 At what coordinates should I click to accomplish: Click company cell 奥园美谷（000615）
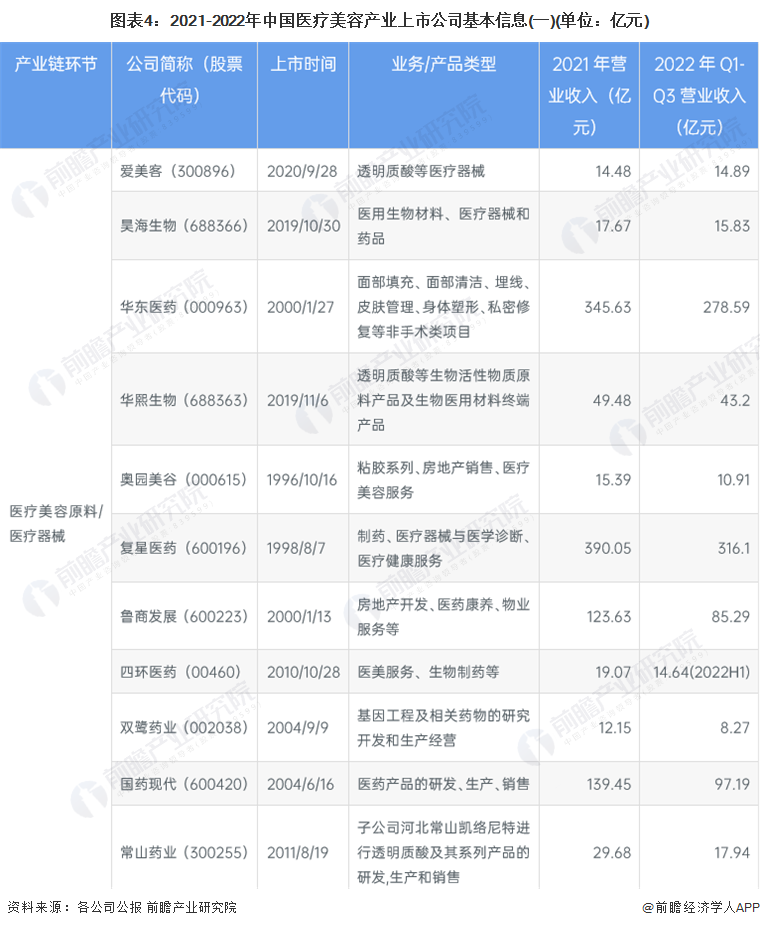[183, 479]
